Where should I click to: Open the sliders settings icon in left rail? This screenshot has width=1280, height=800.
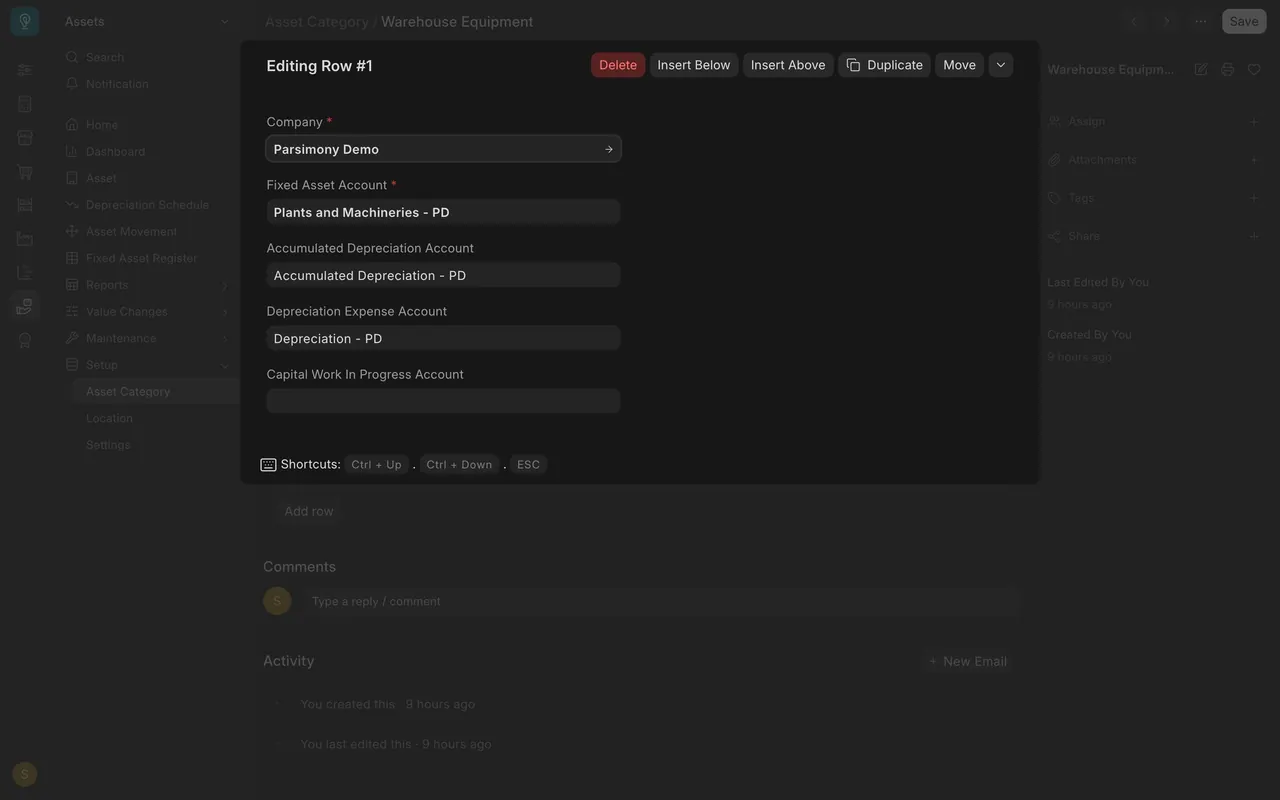coord(25,70)
